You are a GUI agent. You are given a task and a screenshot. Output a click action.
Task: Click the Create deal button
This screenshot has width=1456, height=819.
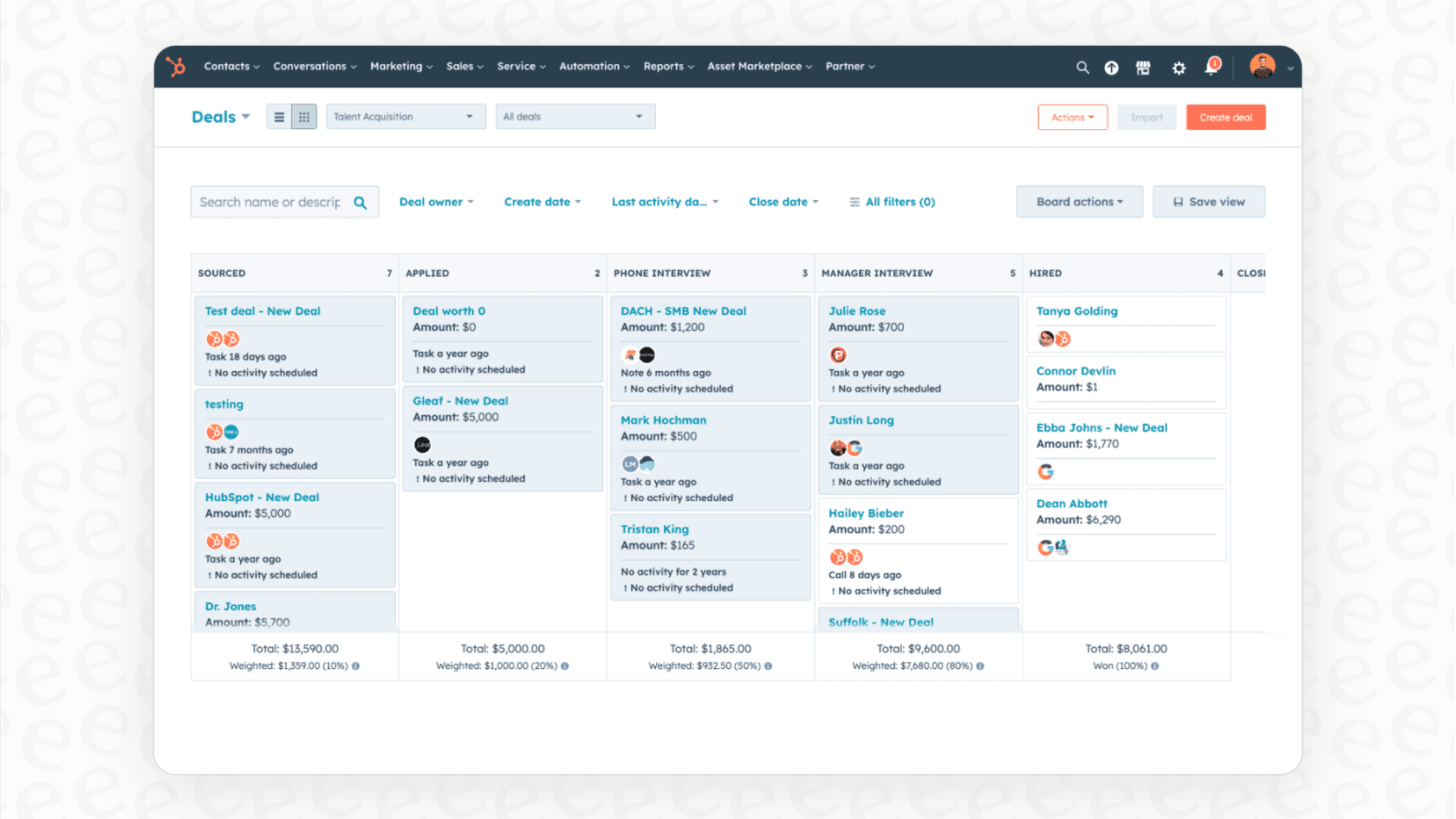[1225, 116]
